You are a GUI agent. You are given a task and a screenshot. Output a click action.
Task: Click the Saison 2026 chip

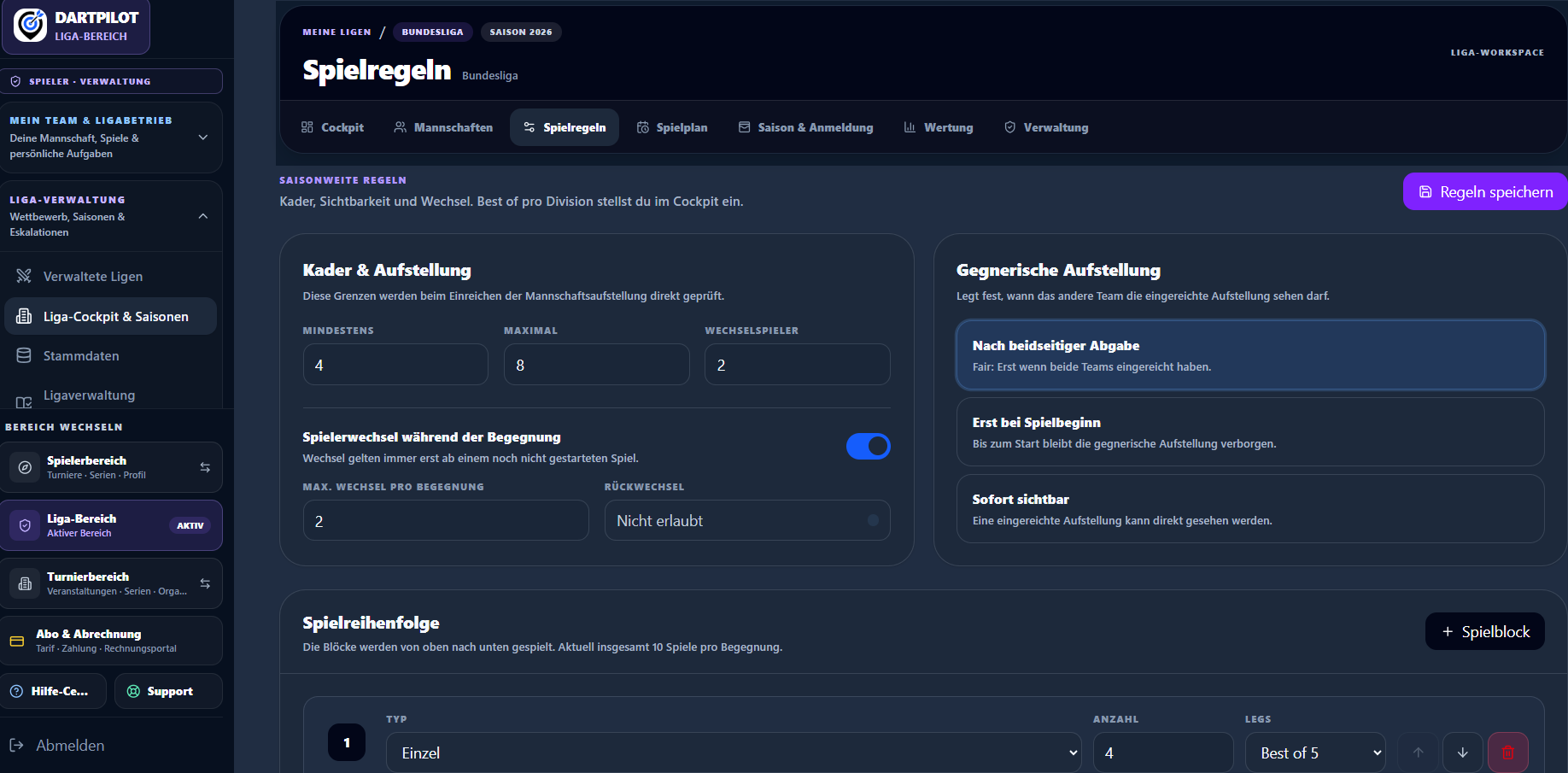tap(521, 32)
